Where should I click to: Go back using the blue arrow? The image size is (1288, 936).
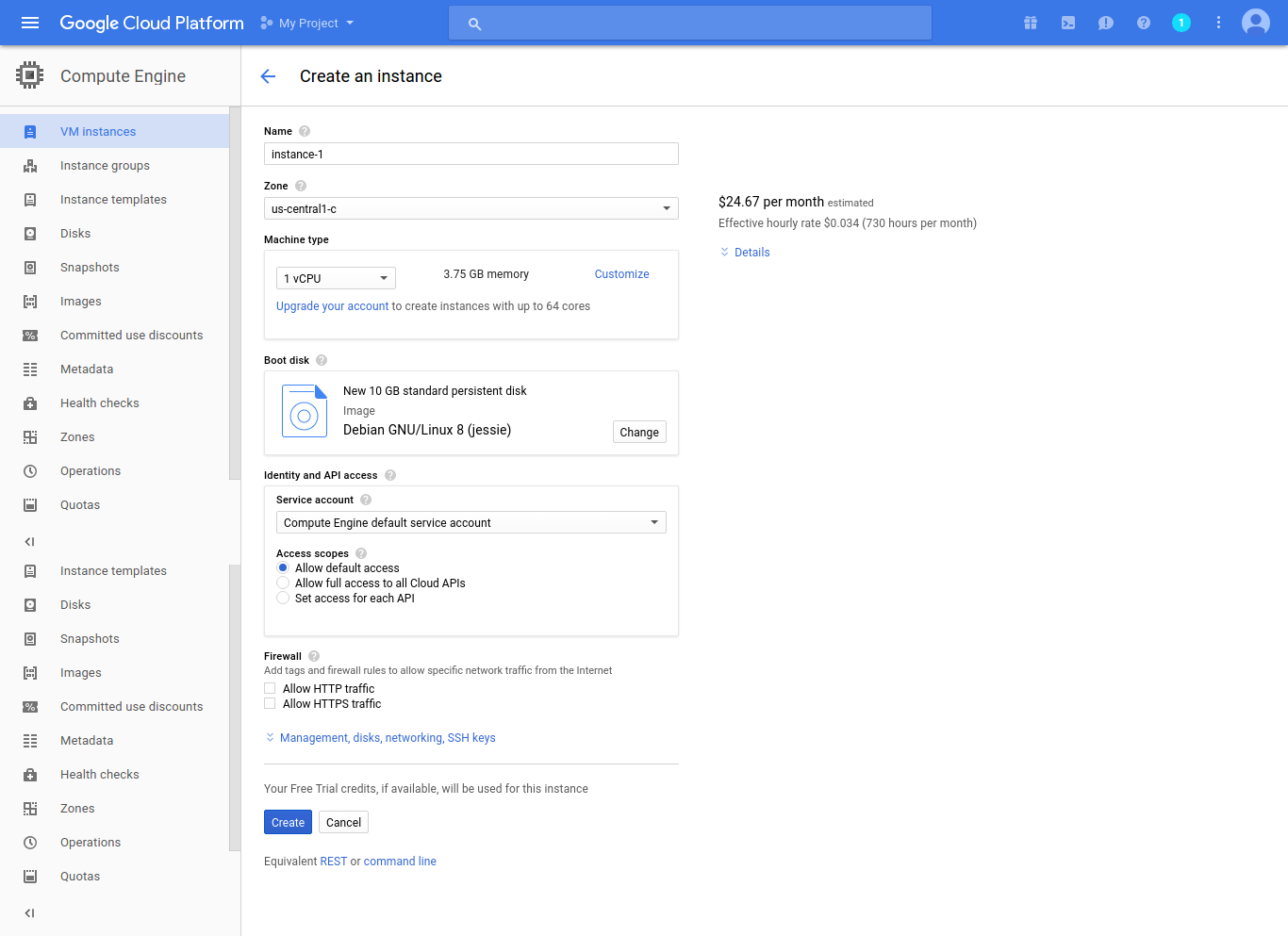tap(268, 76)
